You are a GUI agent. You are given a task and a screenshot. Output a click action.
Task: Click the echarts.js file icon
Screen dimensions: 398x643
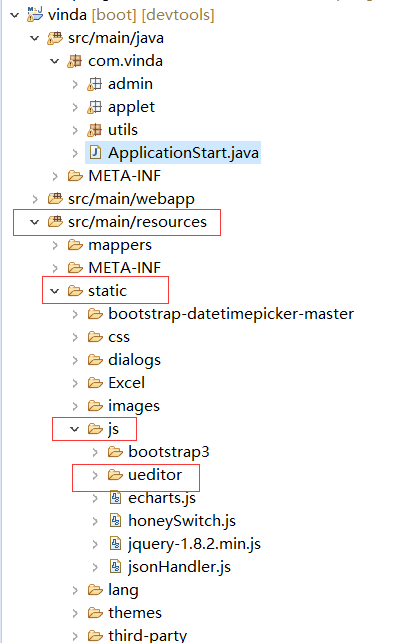116,497
